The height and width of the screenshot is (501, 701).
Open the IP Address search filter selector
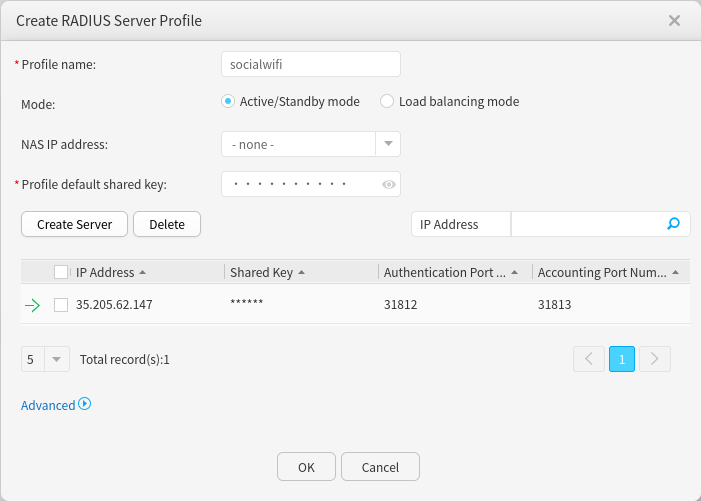460,224
